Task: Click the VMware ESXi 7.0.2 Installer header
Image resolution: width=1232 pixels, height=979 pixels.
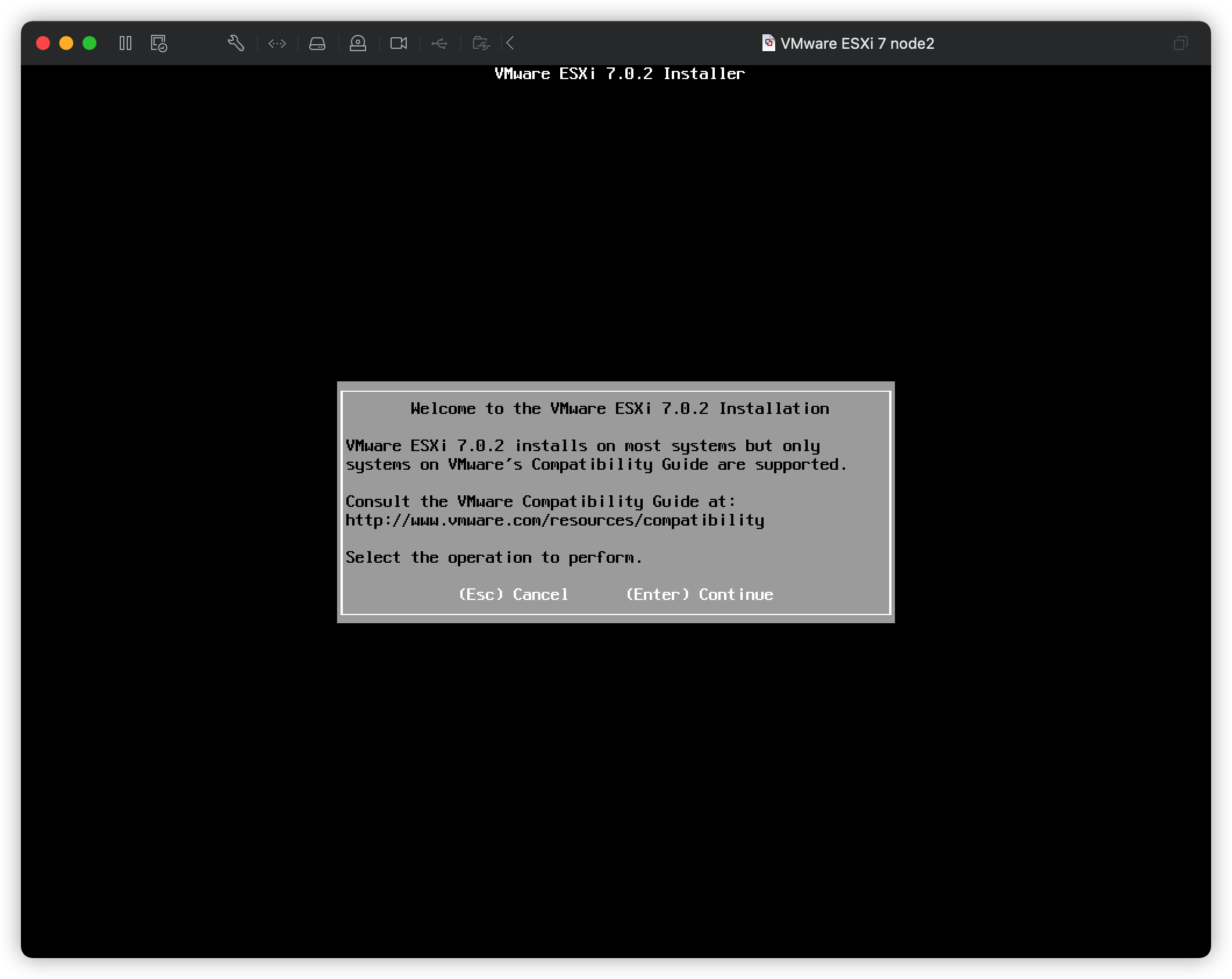Action: click(x=618, y=73)
